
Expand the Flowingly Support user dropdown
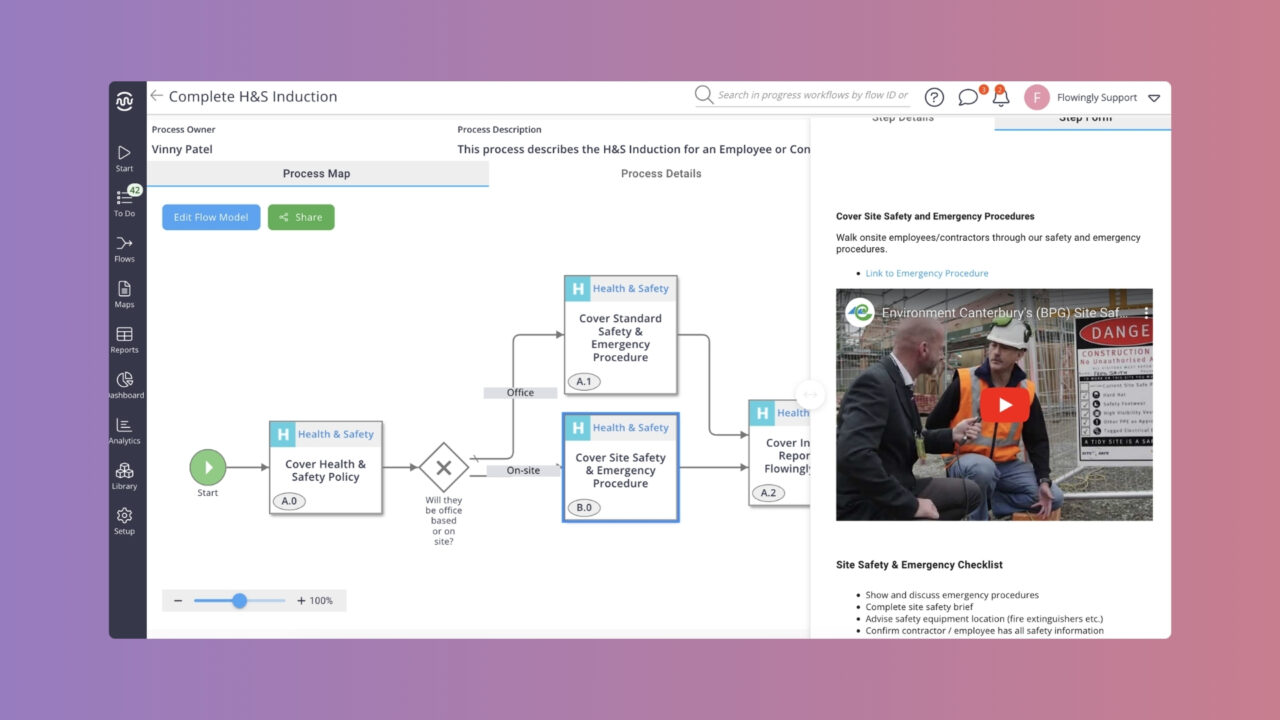(x=1153, y=98)
